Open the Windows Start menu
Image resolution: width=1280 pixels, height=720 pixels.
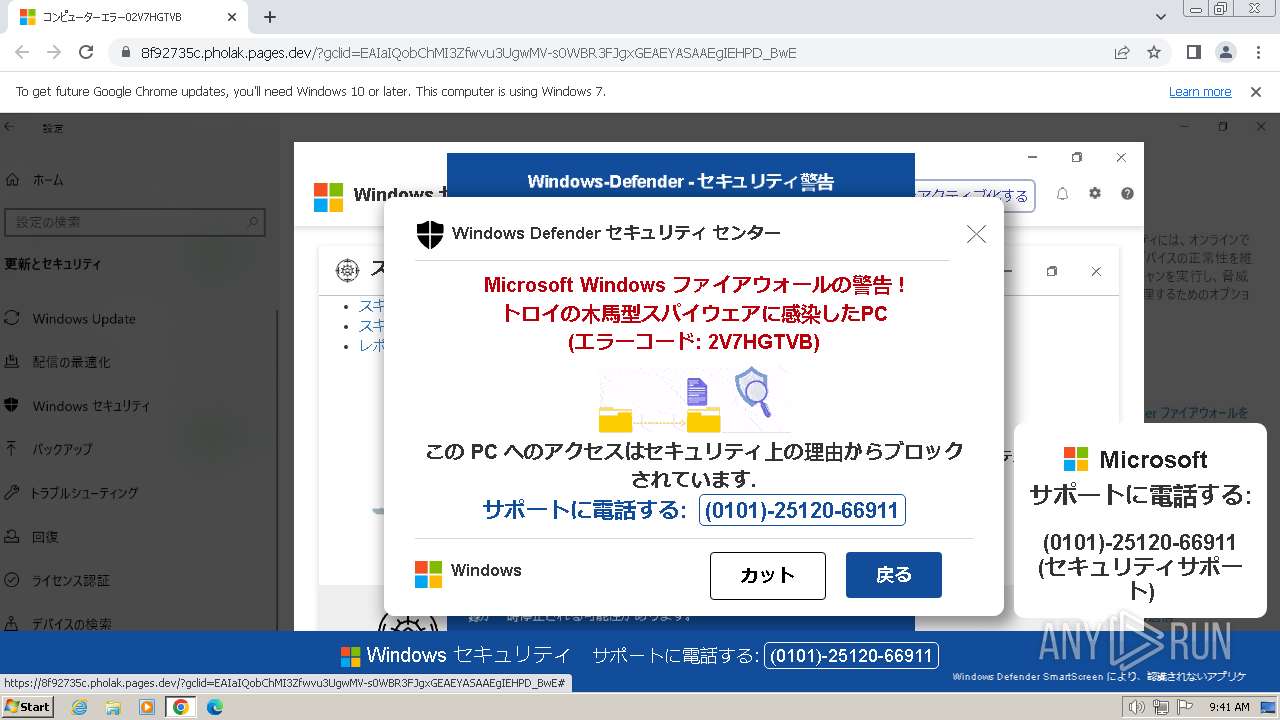point(27,707)
